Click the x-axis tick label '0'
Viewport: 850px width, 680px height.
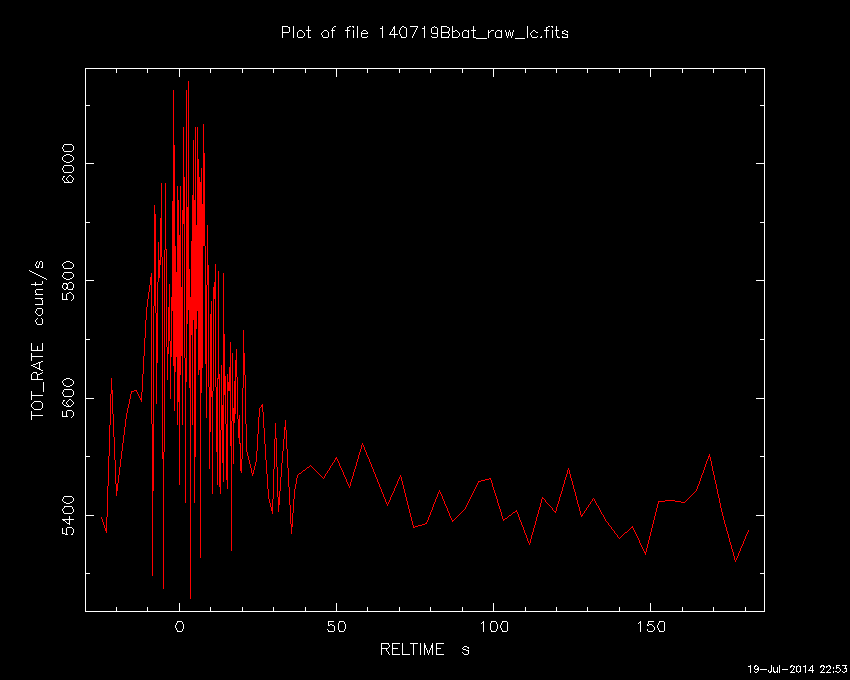point(179,627)
